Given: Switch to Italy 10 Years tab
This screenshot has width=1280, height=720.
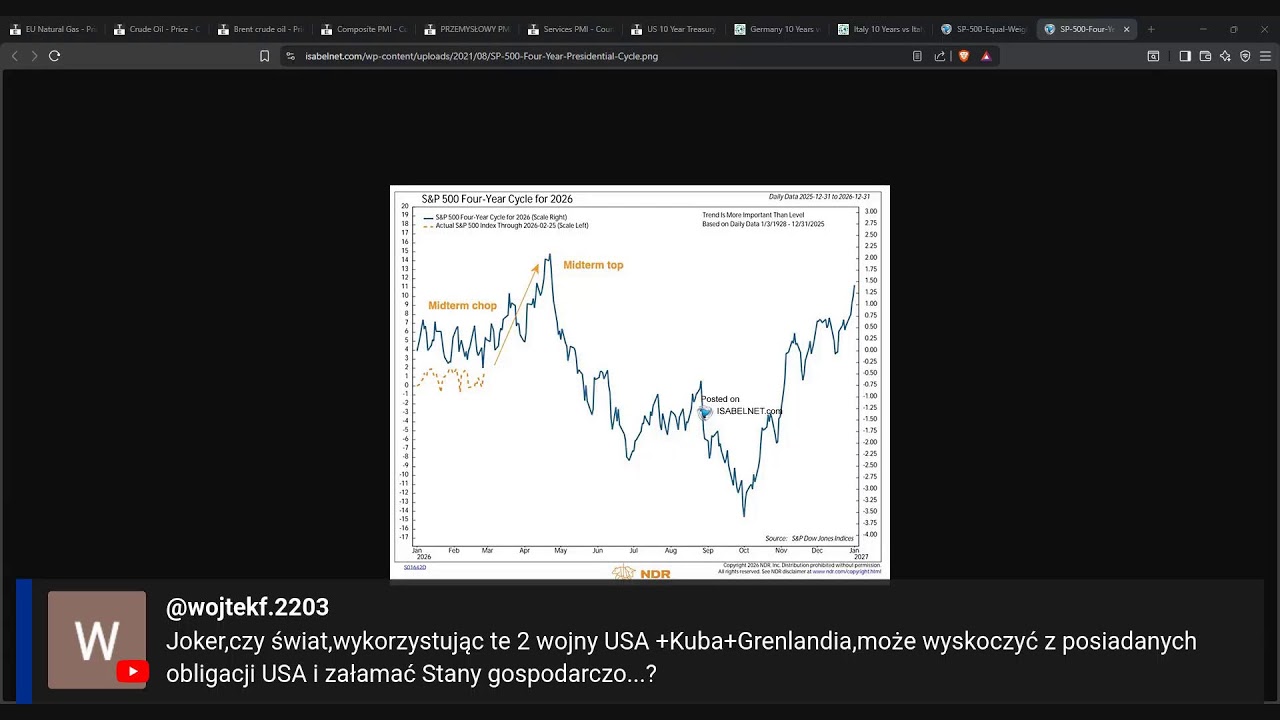Looking at the screenshot, I should 880,29.
